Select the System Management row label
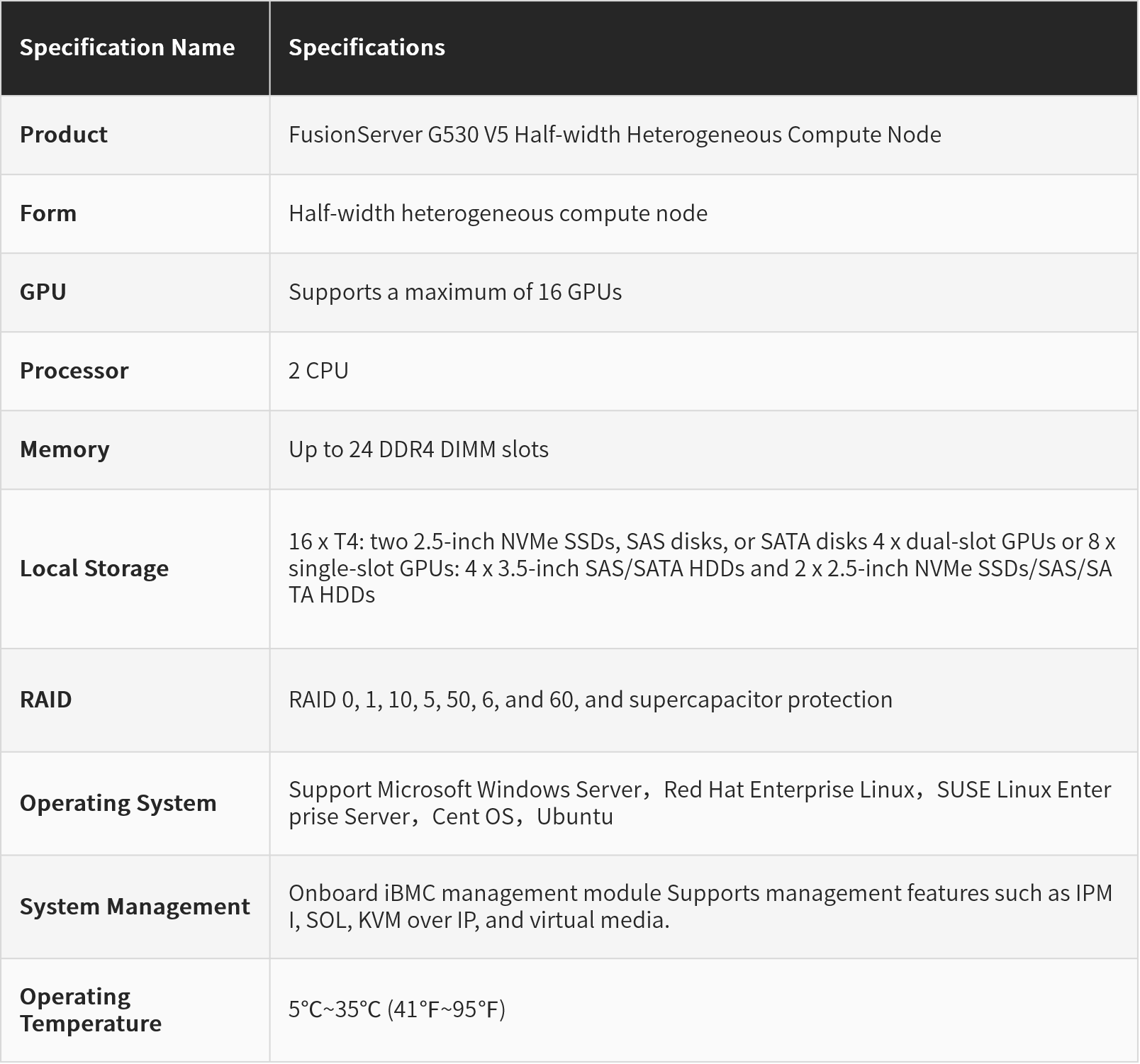The width and height of the screenshot is (1140, 1064). coord(135,907)
